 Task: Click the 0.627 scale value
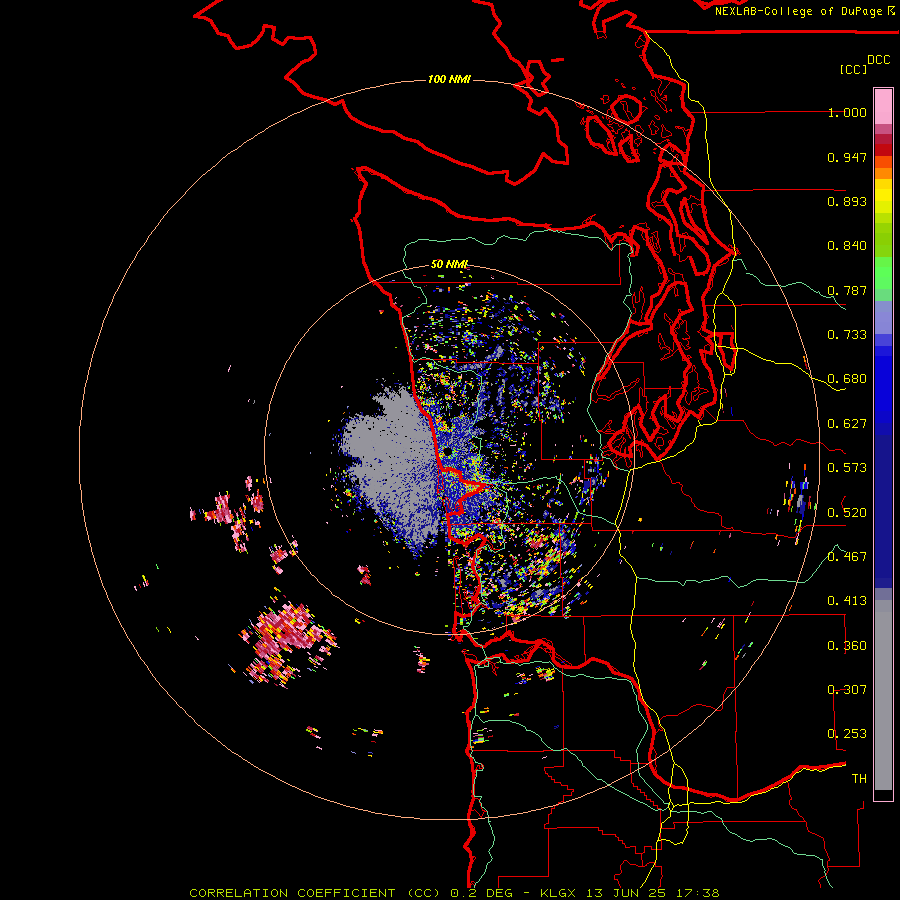coord(847,424)
